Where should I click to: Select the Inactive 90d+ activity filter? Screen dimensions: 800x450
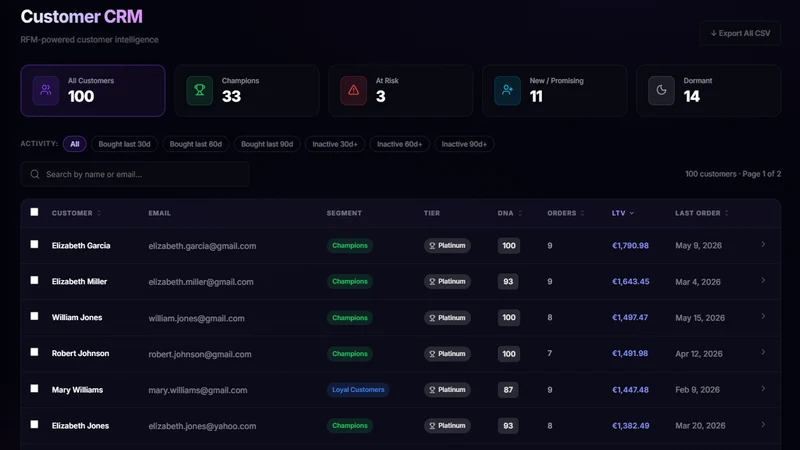tap(464, 144)
